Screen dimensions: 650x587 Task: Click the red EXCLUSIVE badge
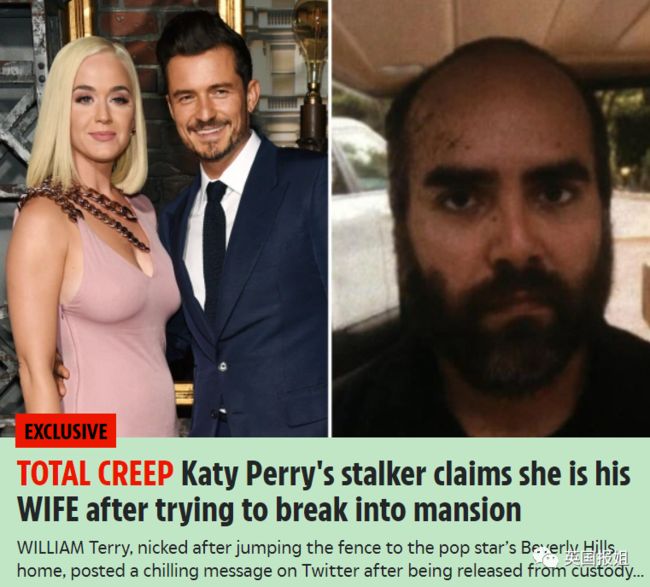pyautogui.click(x=65, y=431)
